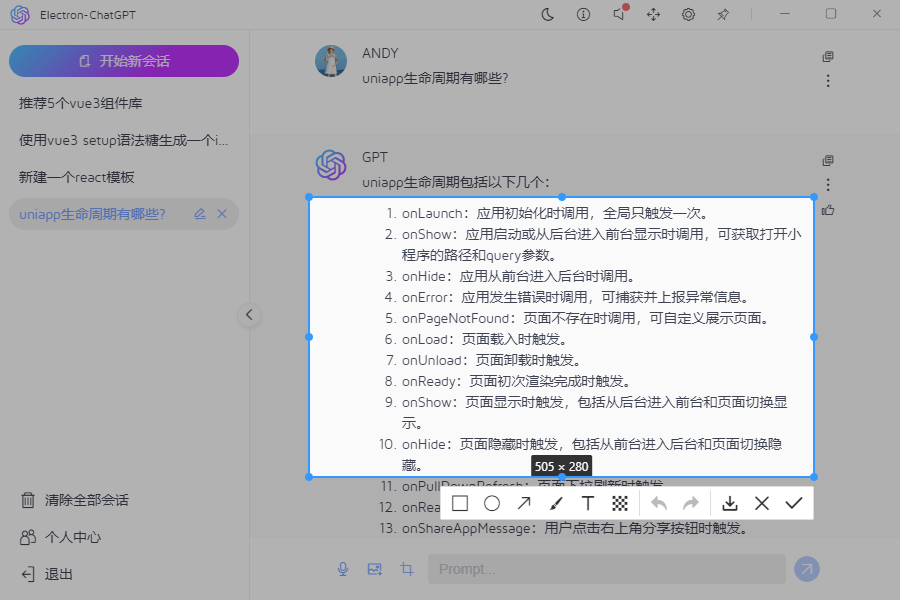Select the text annotation tool
The width and height of the screenshot is (900, 600).
click(x=588, y=503)
